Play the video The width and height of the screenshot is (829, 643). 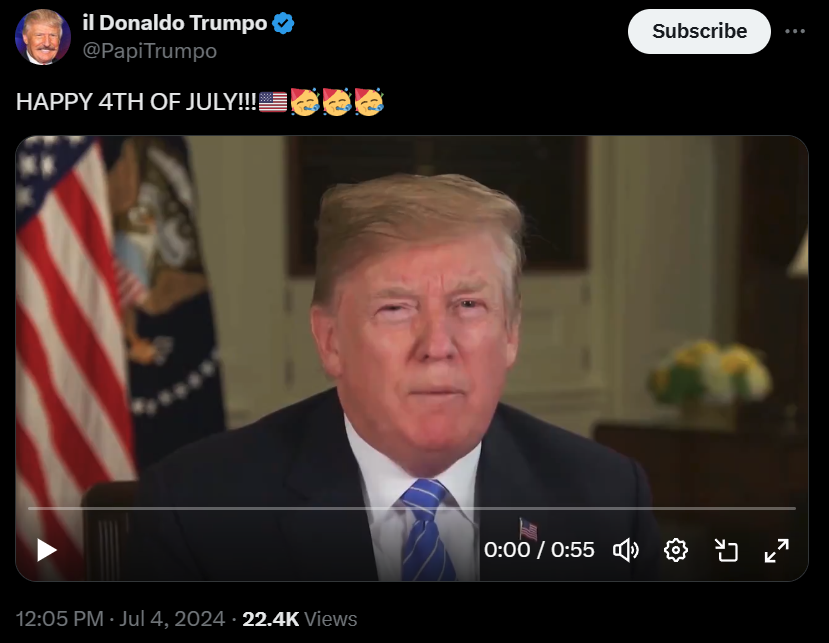click(x=47, y=550)
